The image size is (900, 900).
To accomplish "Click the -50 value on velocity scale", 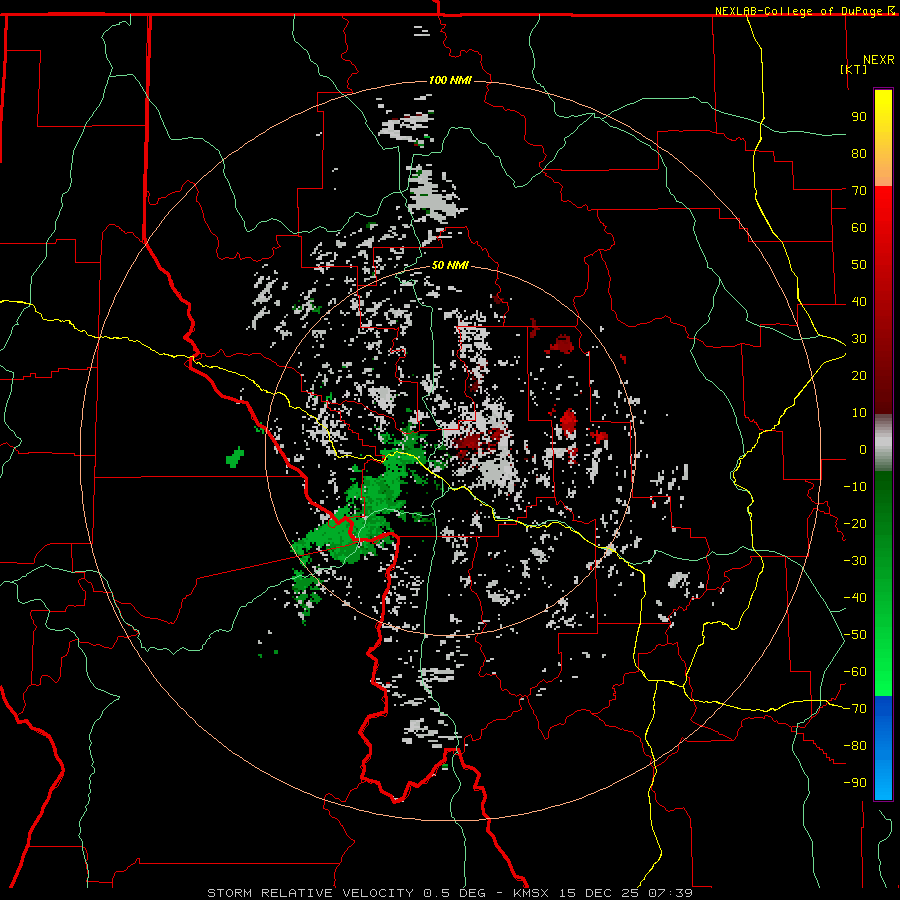I will 855,635.
